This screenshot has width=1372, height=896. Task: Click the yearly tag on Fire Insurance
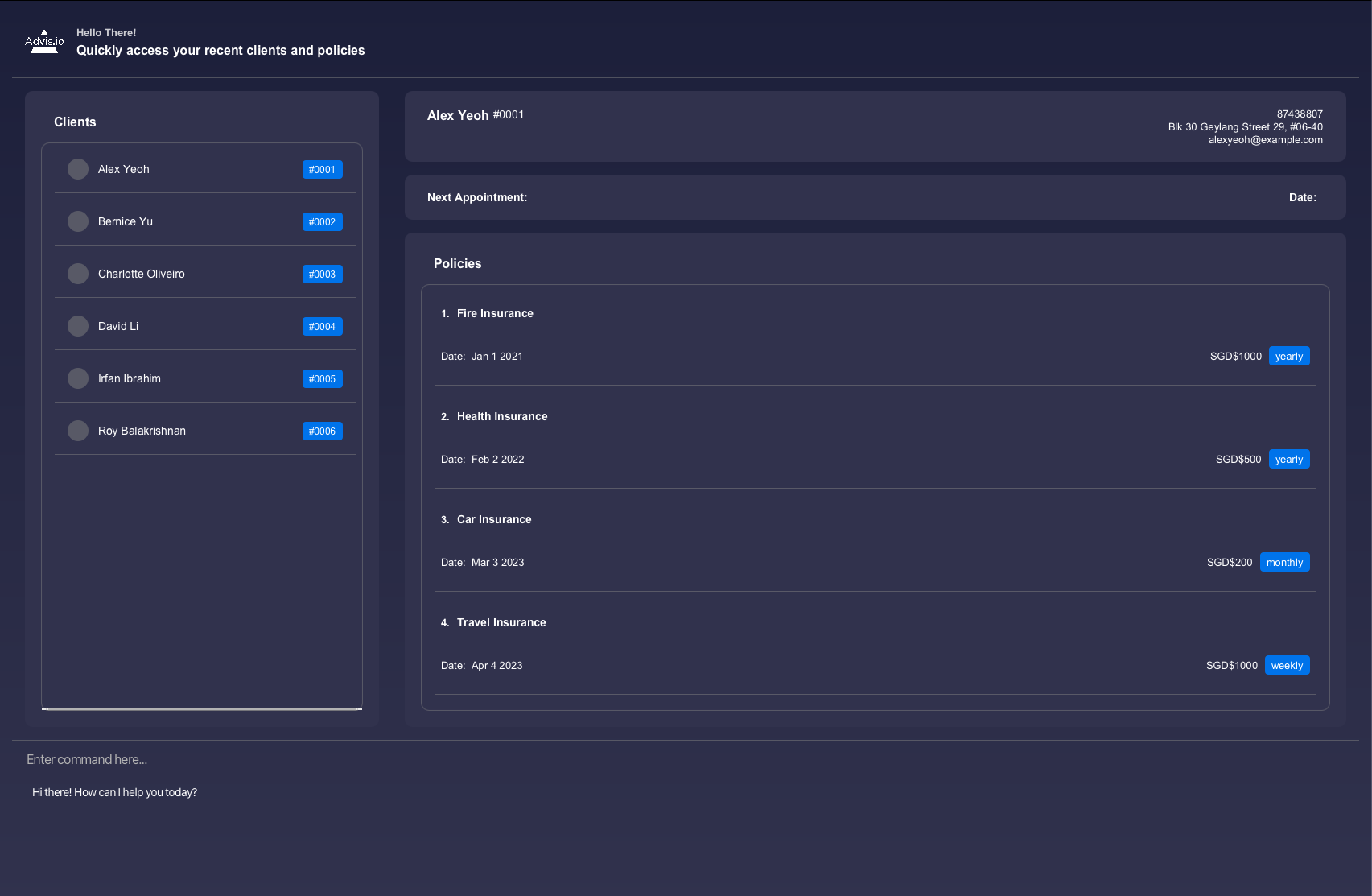coord(1289,356)
